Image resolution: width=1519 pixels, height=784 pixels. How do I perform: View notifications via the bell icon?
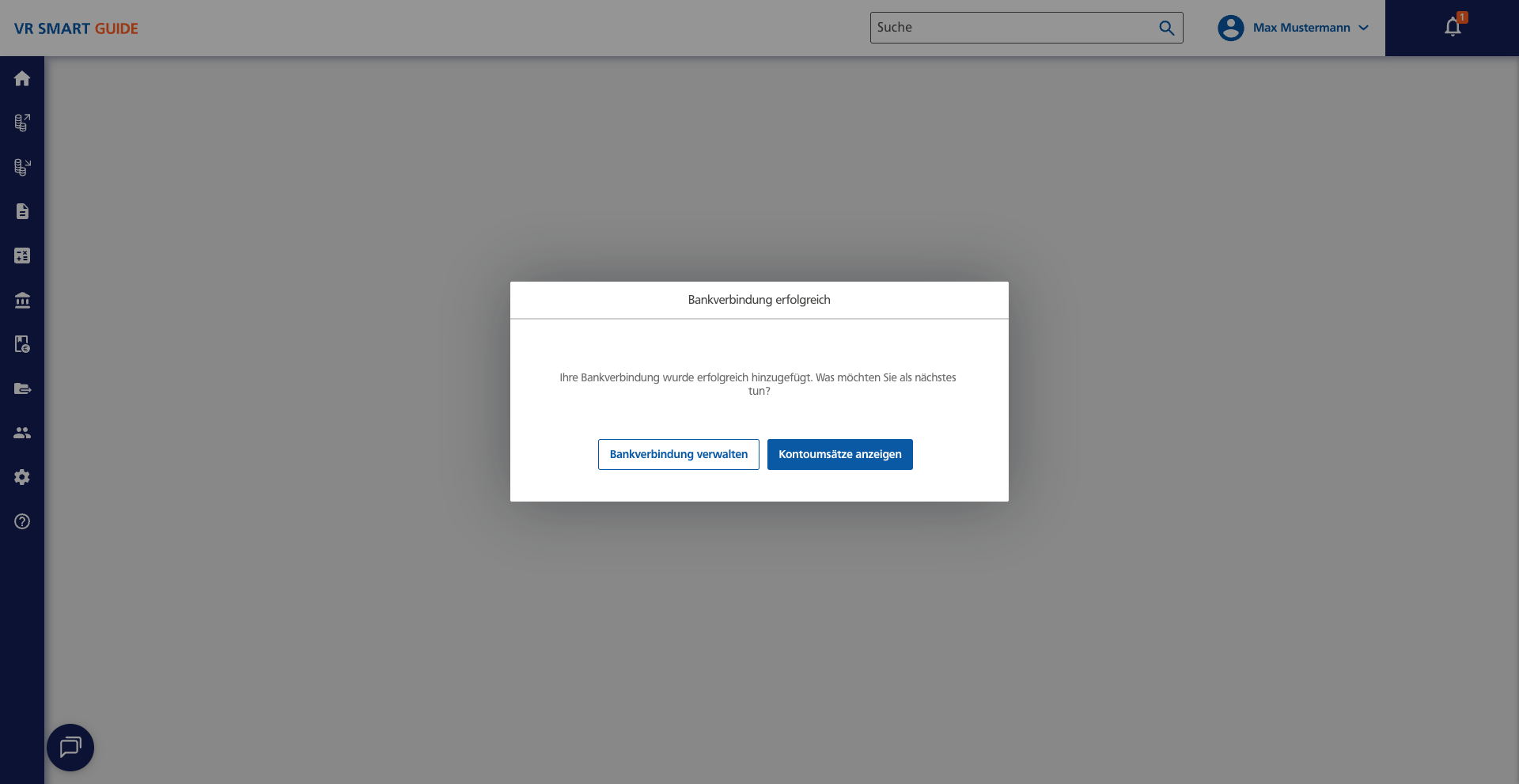1452,28
